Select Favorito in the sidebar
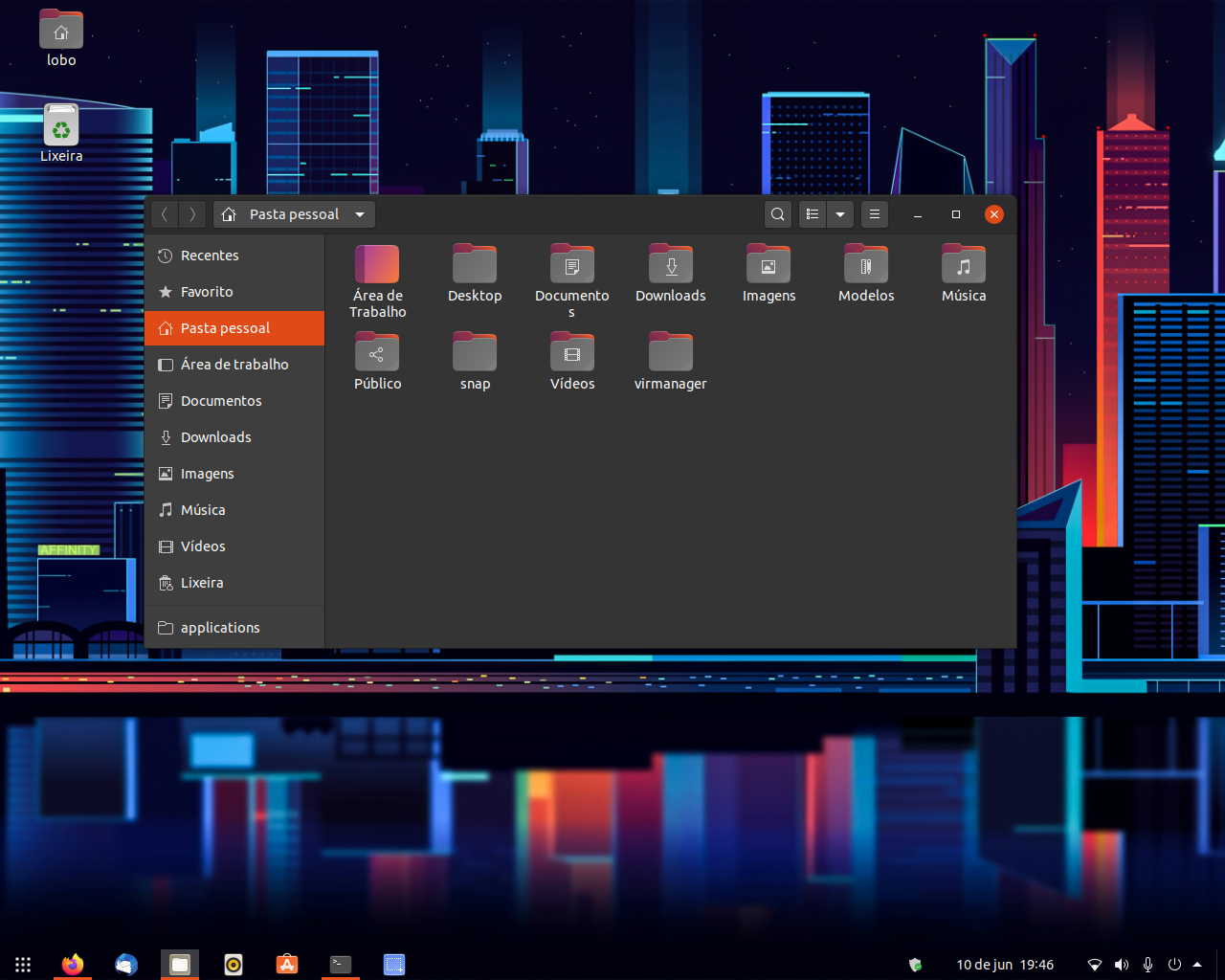 tap(209, 291)
